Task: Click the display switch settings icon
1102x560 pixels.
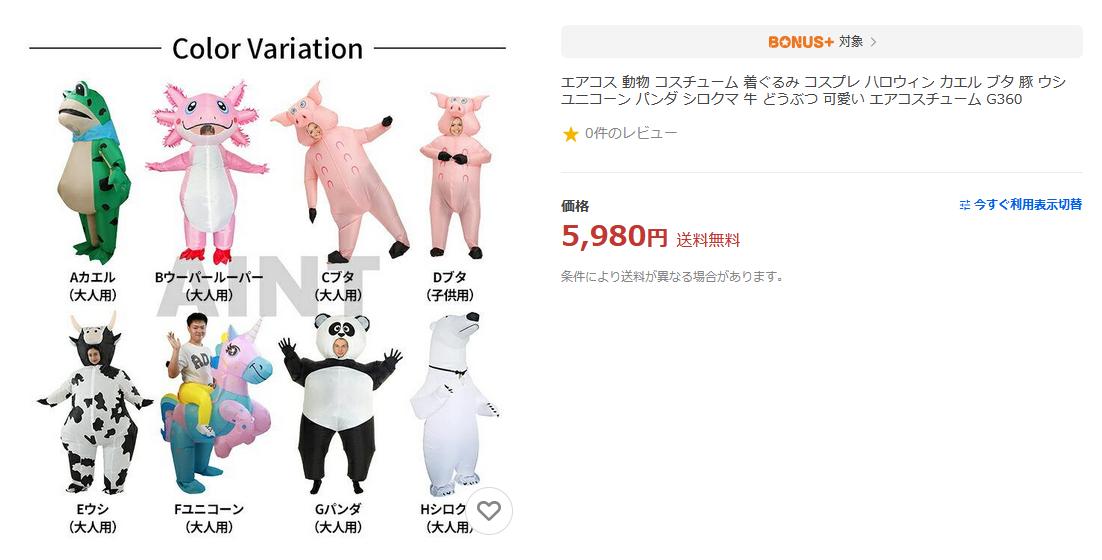Action: pos(965,205)
